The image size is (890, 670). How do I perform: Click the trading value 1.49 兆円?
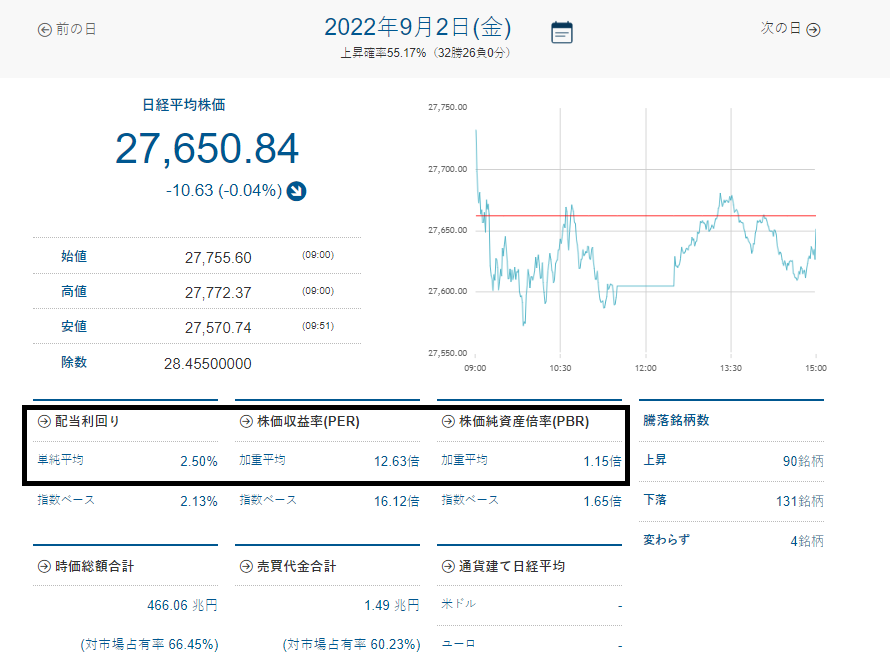(392, 605)
